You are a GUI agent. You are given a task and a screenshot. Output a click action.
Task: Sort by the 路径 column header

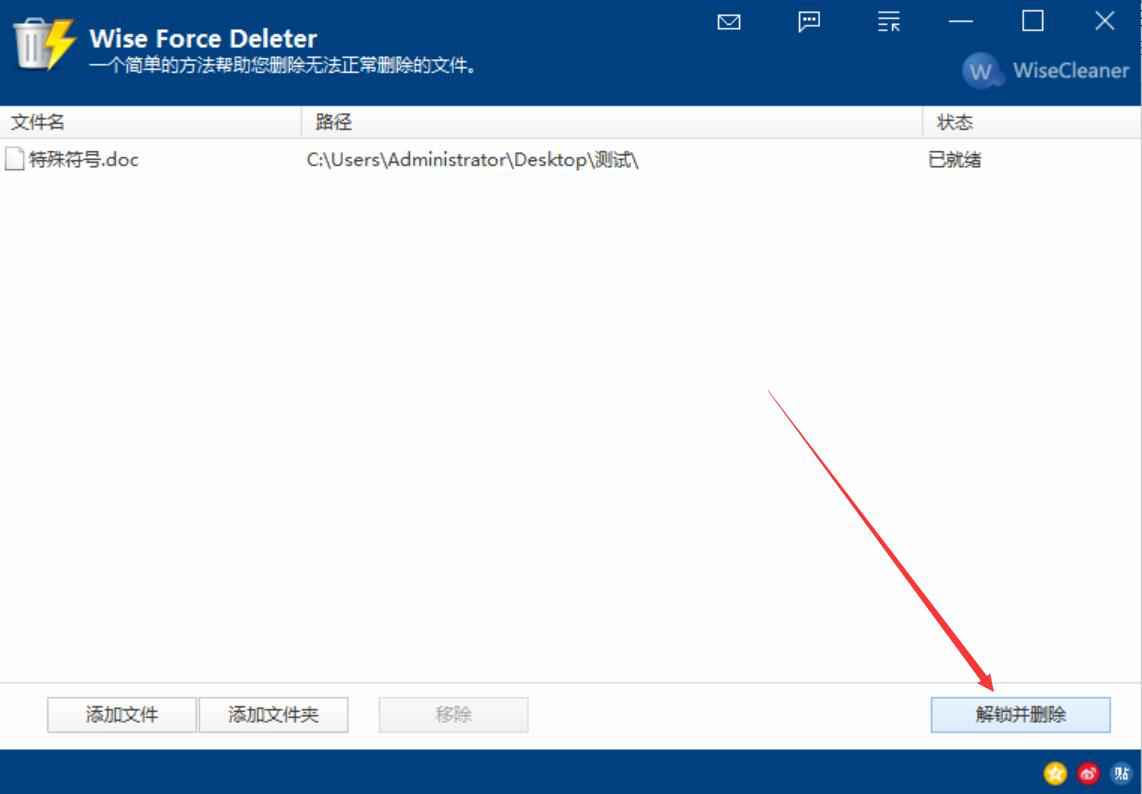click(x=612, y=122)
